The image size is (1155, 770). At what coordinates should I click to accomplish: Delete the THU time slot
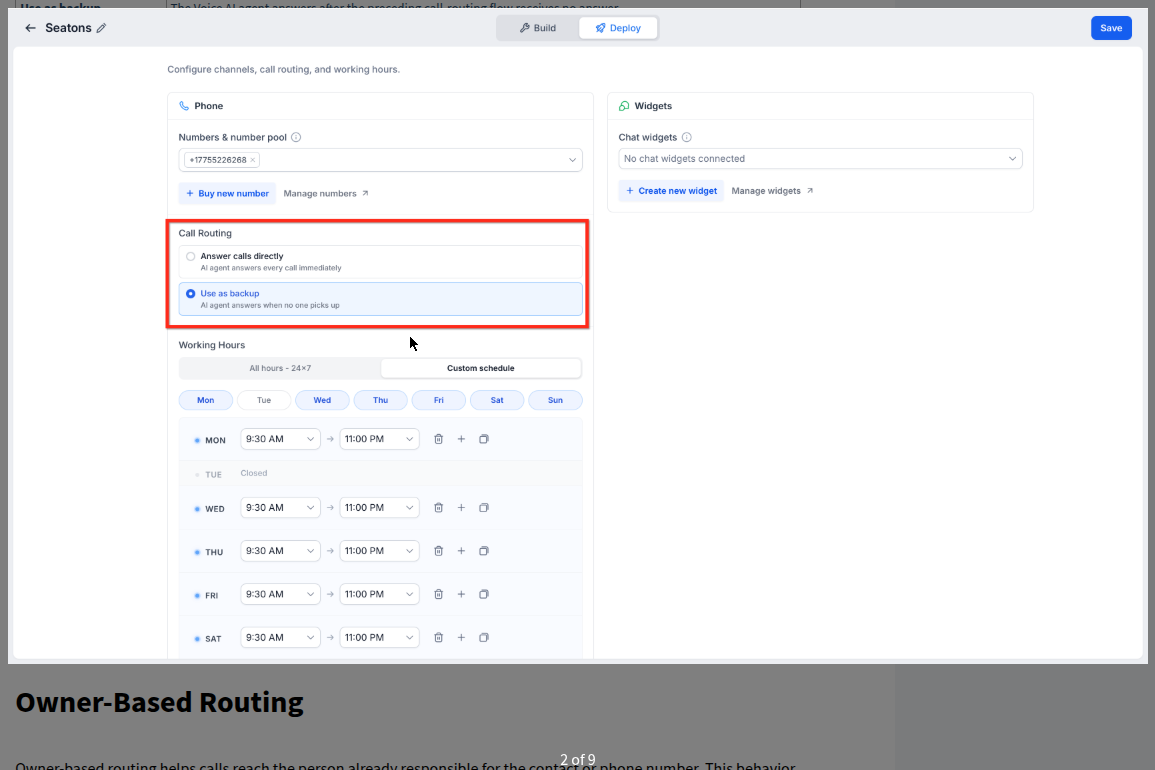(438, 551)
